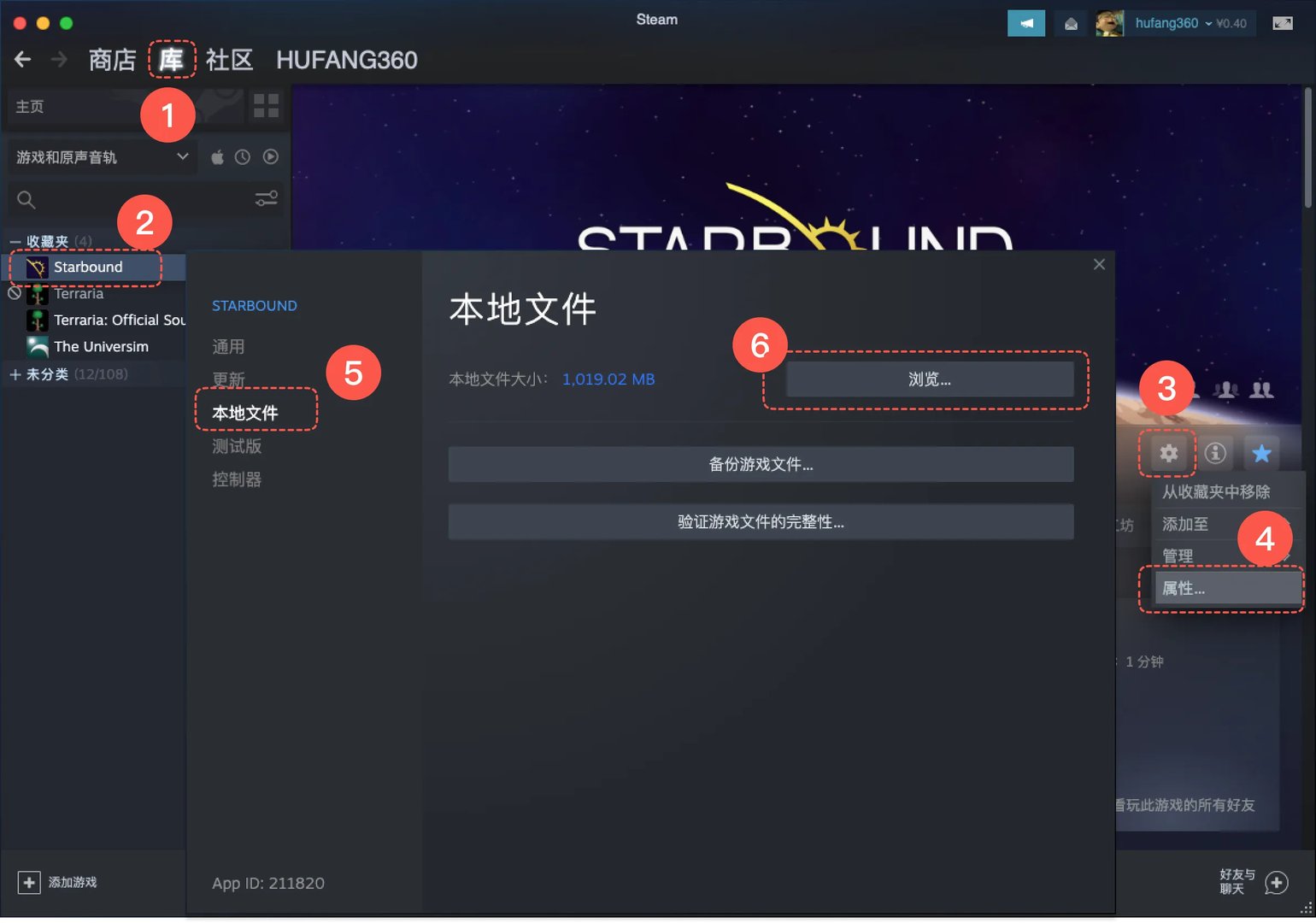The image size is (1316, 923).
Task: Click the 浏览... button to browse local files
Action: [929, 379]
